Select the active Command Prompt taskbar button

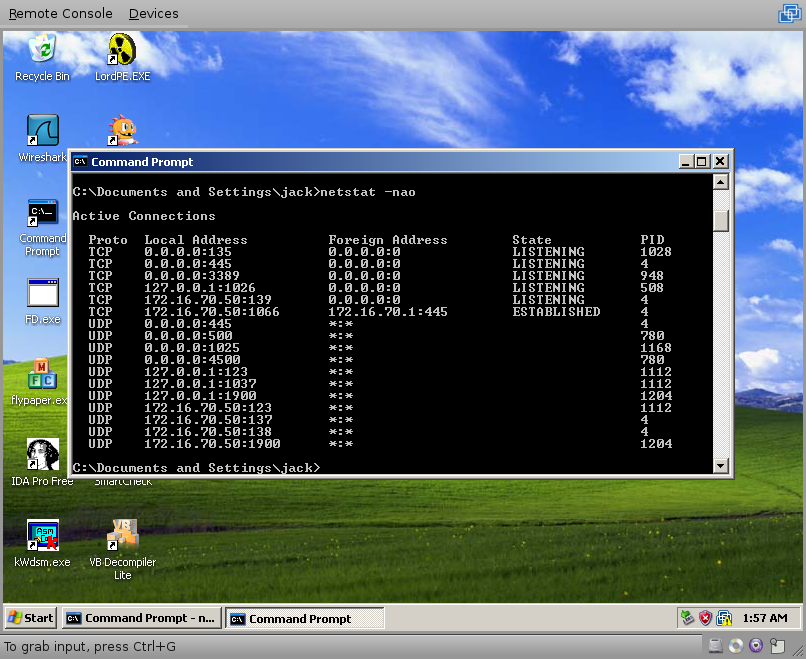[x=305, y=618]
